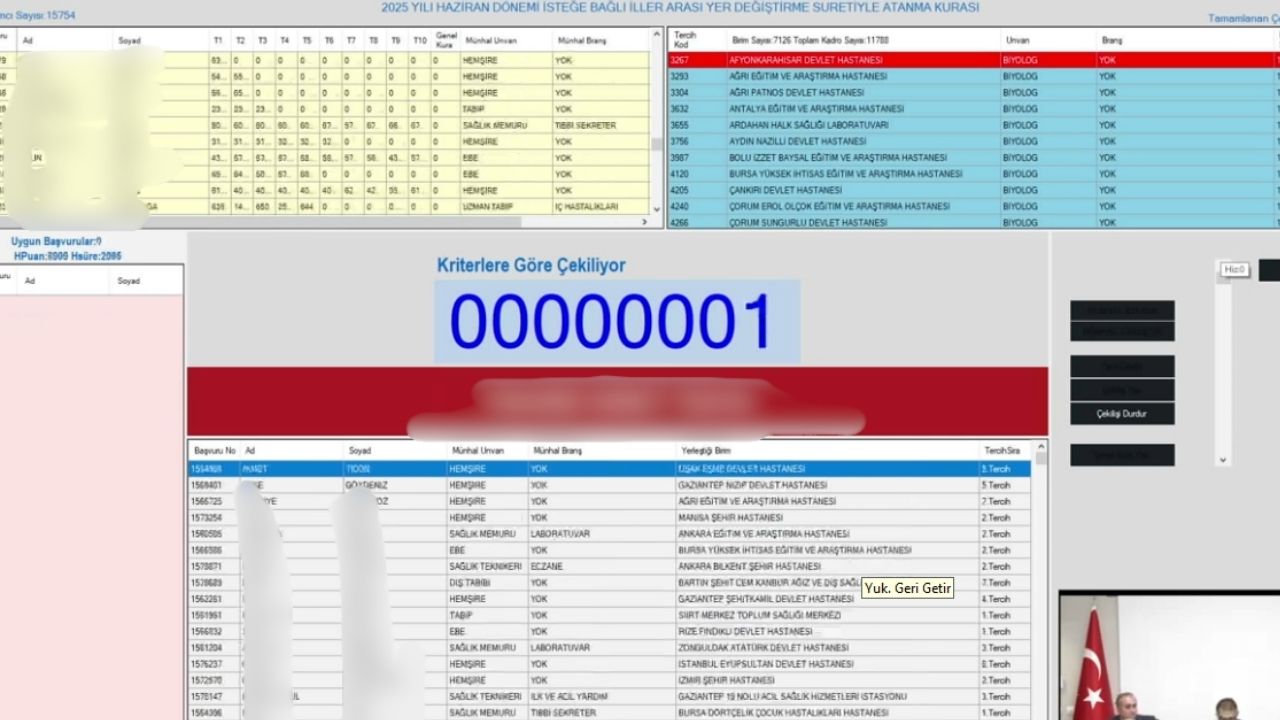This screenshot has width=1280, height=720.
Task: Click the Yuk. Geri Getir tooltip
Action: click(x=908, y=588)
